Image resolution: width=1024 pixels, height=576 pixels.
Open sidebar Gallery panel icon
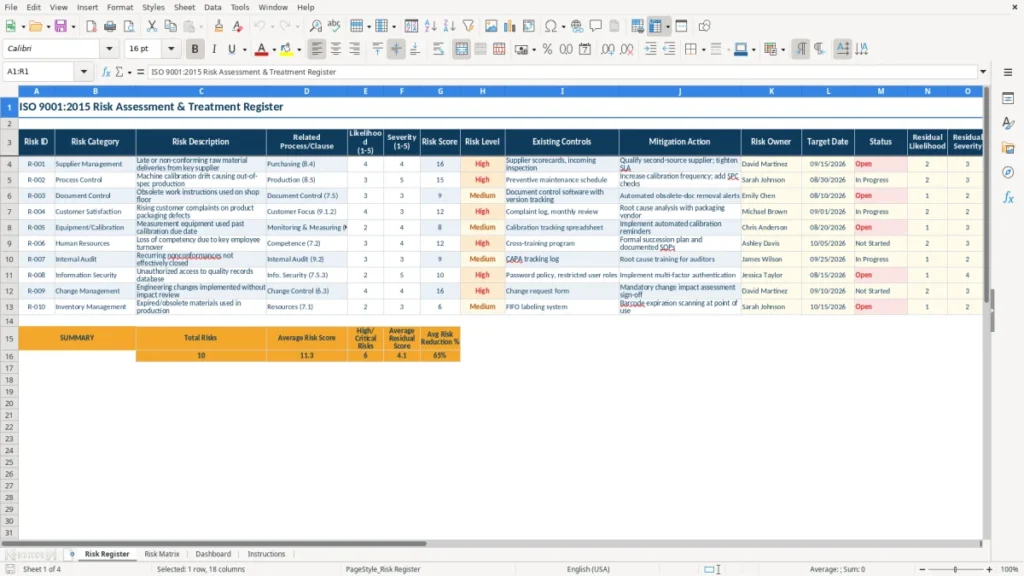click(x=1008, y=148)
